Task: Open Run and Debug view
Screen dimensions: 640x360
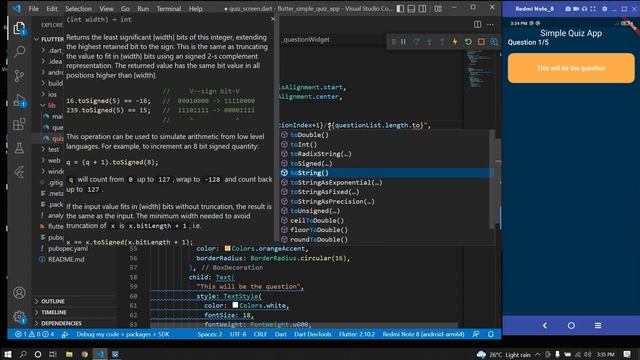Action: pos(19,100)
